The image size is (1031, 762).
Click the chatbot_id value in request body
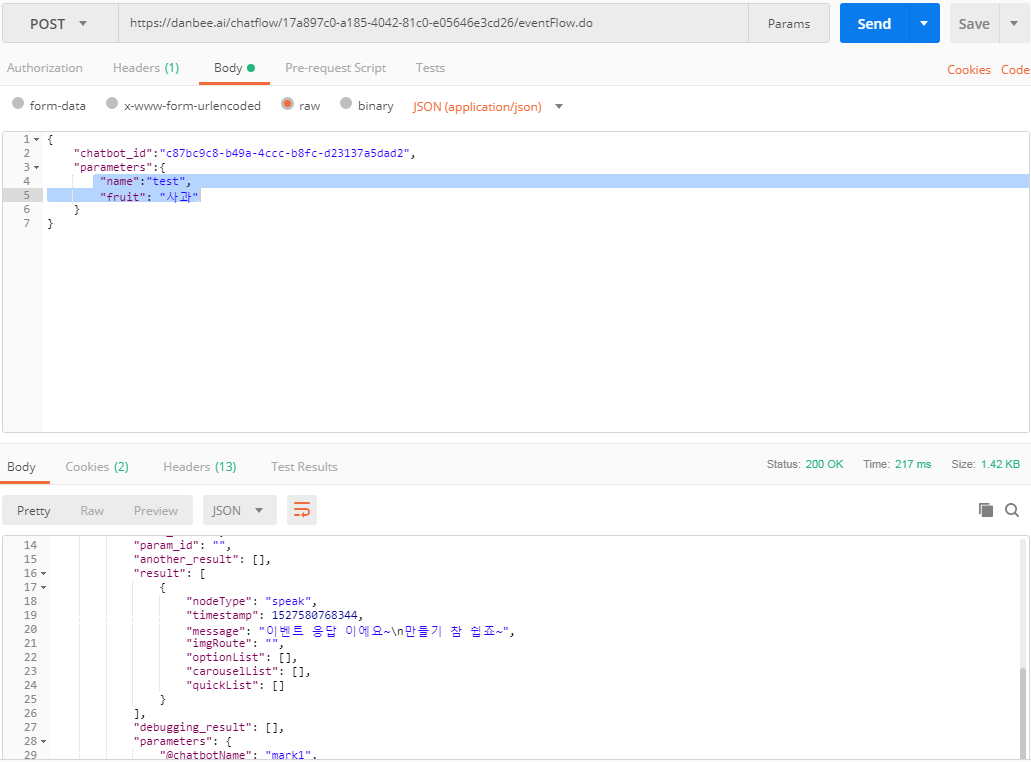point(287,153)
